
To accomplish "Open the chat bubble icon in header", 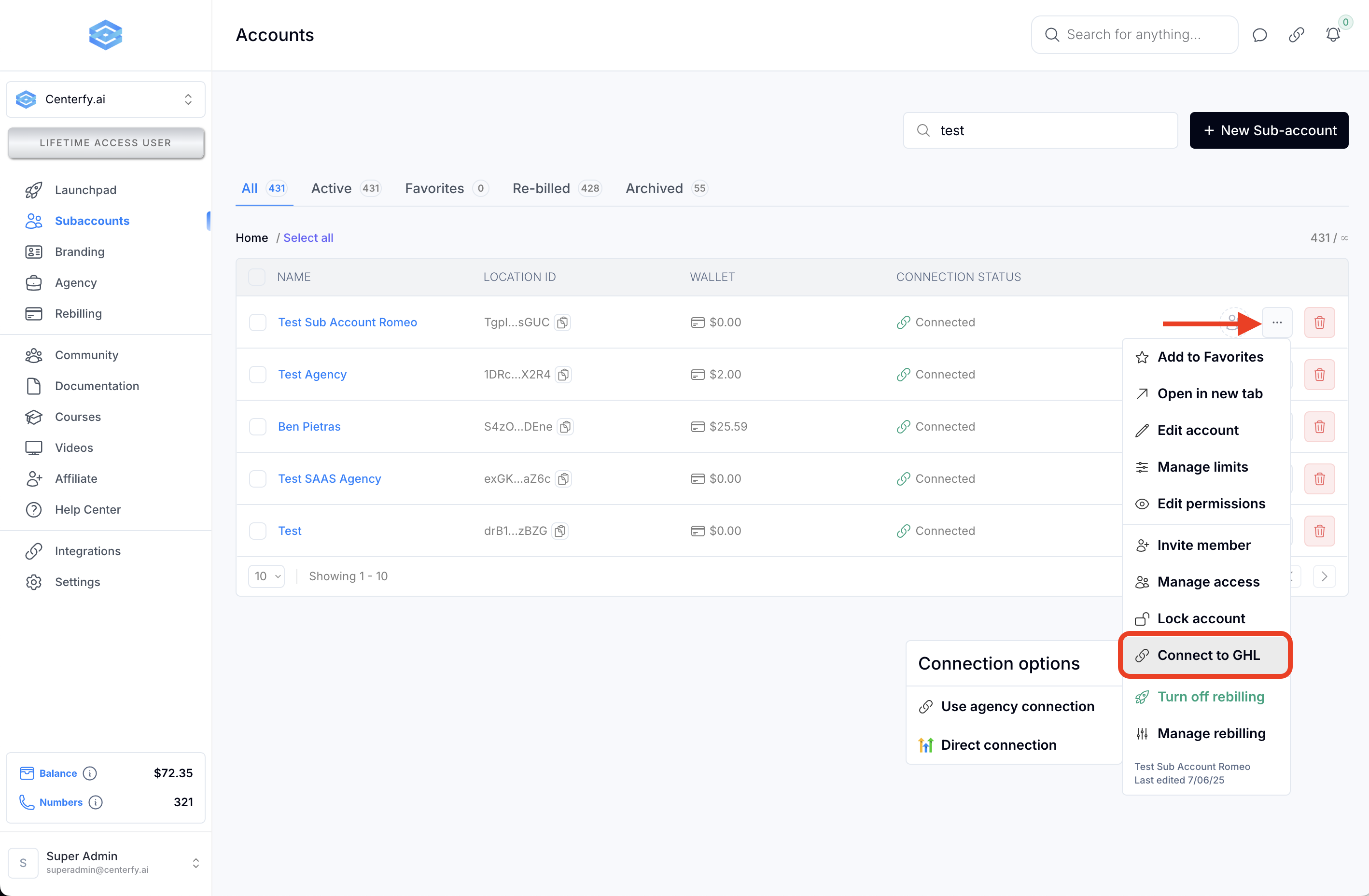I will [1259, 35].
